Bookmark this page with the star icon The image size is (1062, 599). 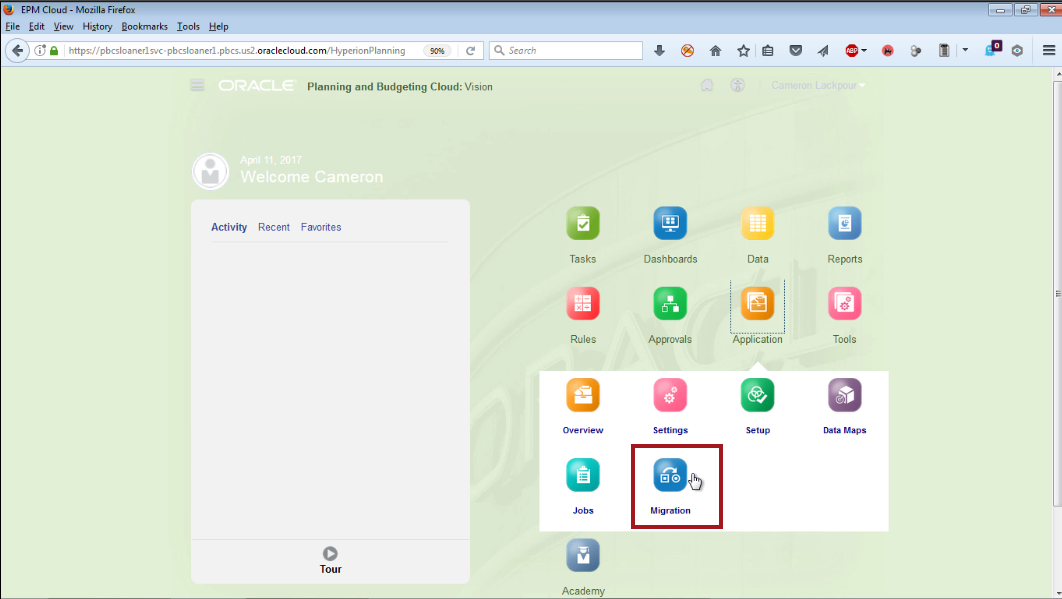(x=744, y=51)
